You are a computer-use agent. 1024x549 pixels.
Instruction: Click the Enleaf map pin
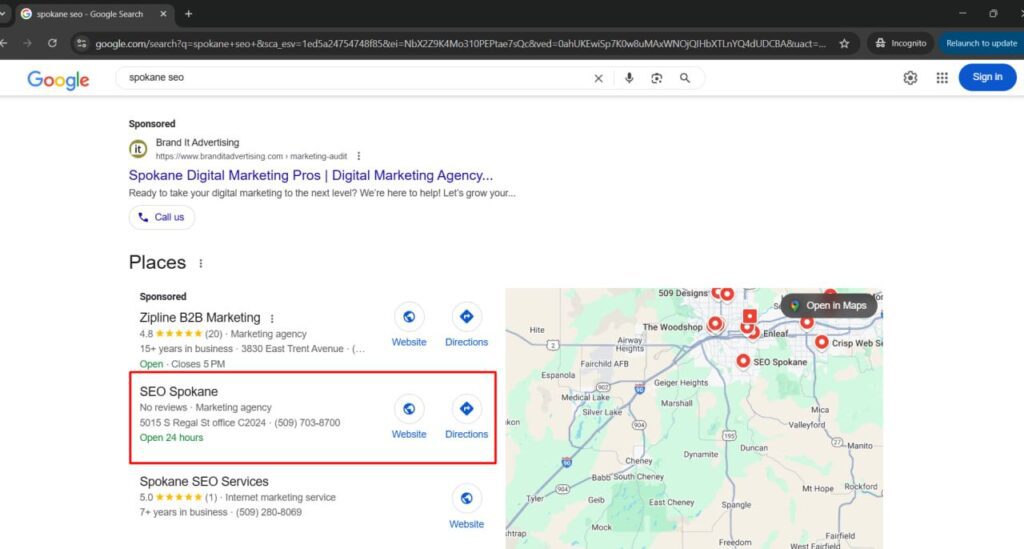coord(754,332)
